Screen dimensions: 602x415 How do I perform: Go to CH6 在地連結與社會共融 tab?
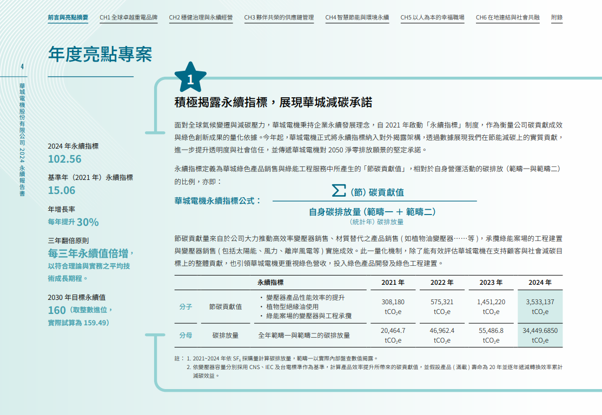pos(508,18)
